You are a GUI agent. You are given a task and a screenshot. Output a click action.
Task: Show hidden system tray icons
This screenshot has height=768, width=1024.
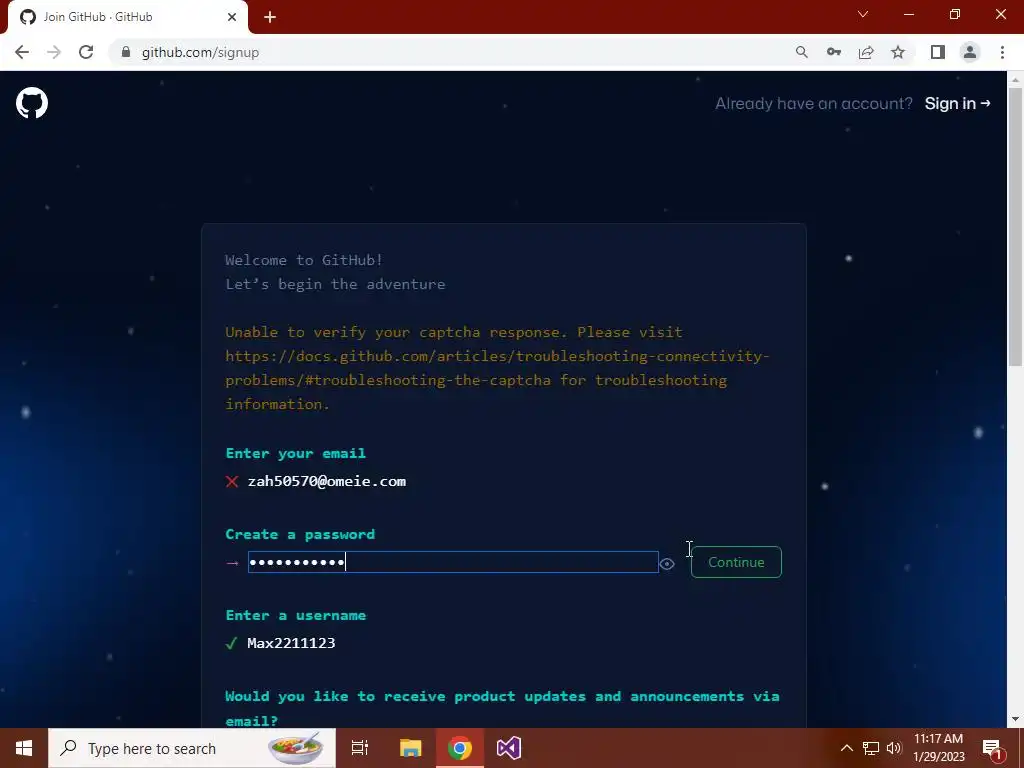click(x=846, y=748)
